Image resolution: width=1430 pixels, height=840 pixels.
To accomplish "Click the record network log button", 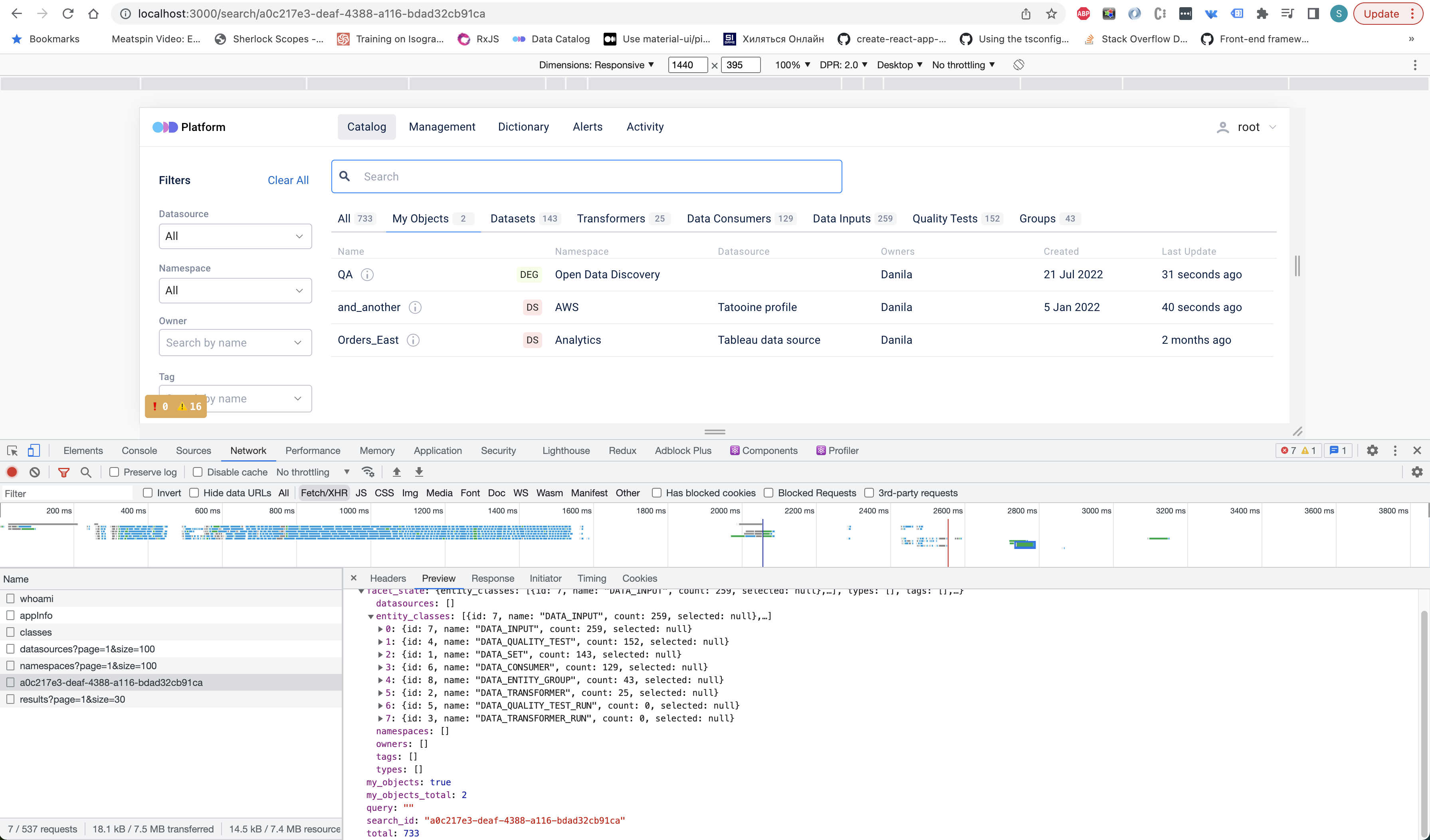I will click(x=12, y=472).
